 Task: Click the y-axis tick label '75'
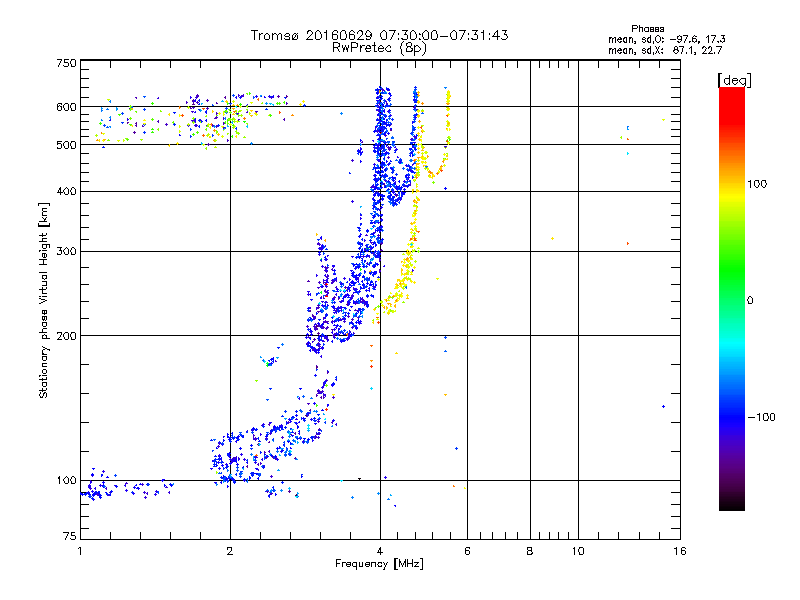70,536
